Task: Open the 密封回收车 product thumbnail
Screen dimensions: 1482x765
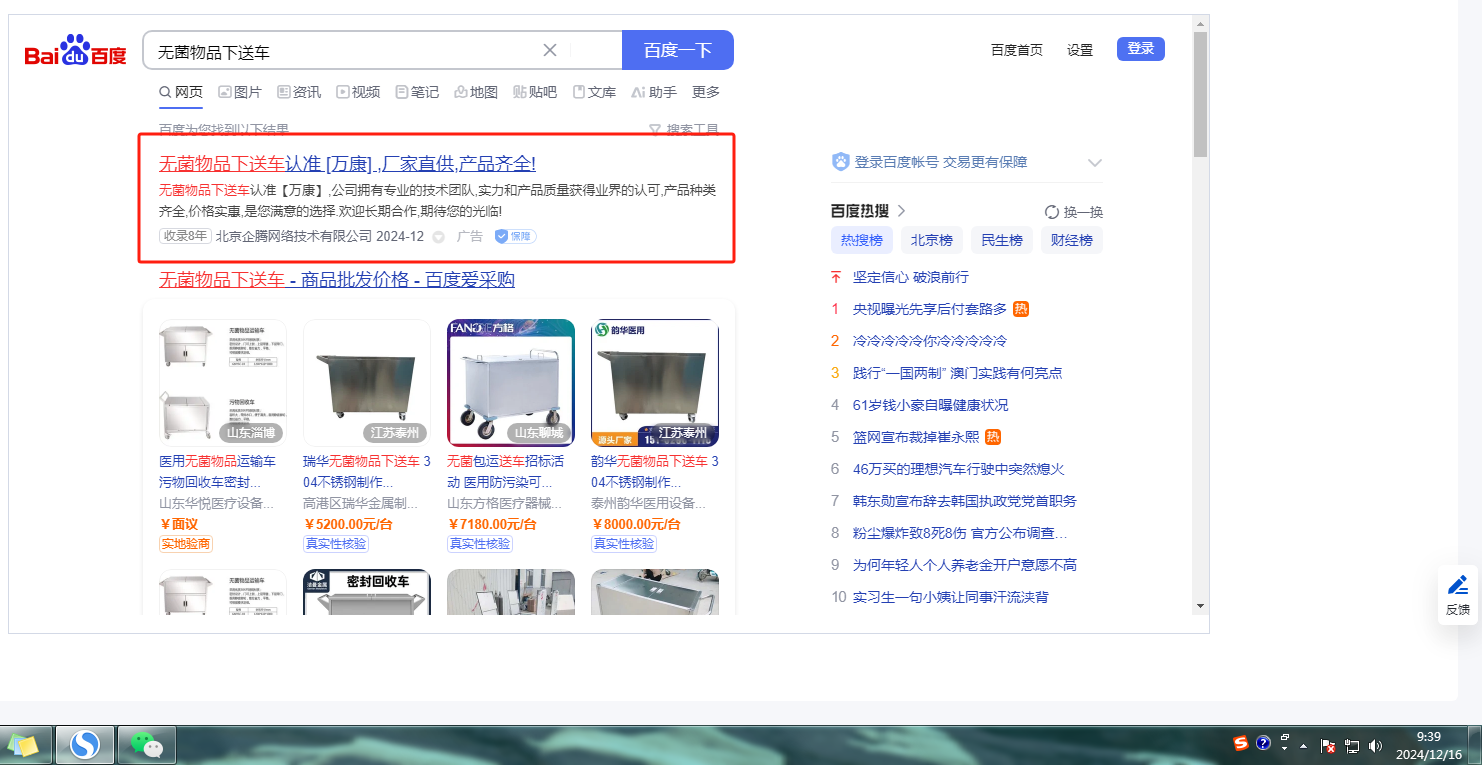Action: [367, 593]
